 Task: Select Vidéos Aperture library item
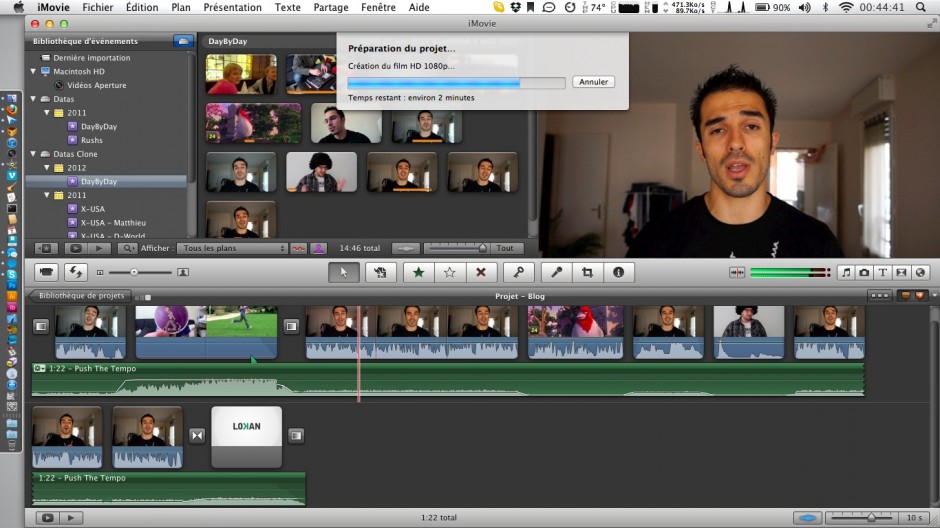(x=97, y=85)
